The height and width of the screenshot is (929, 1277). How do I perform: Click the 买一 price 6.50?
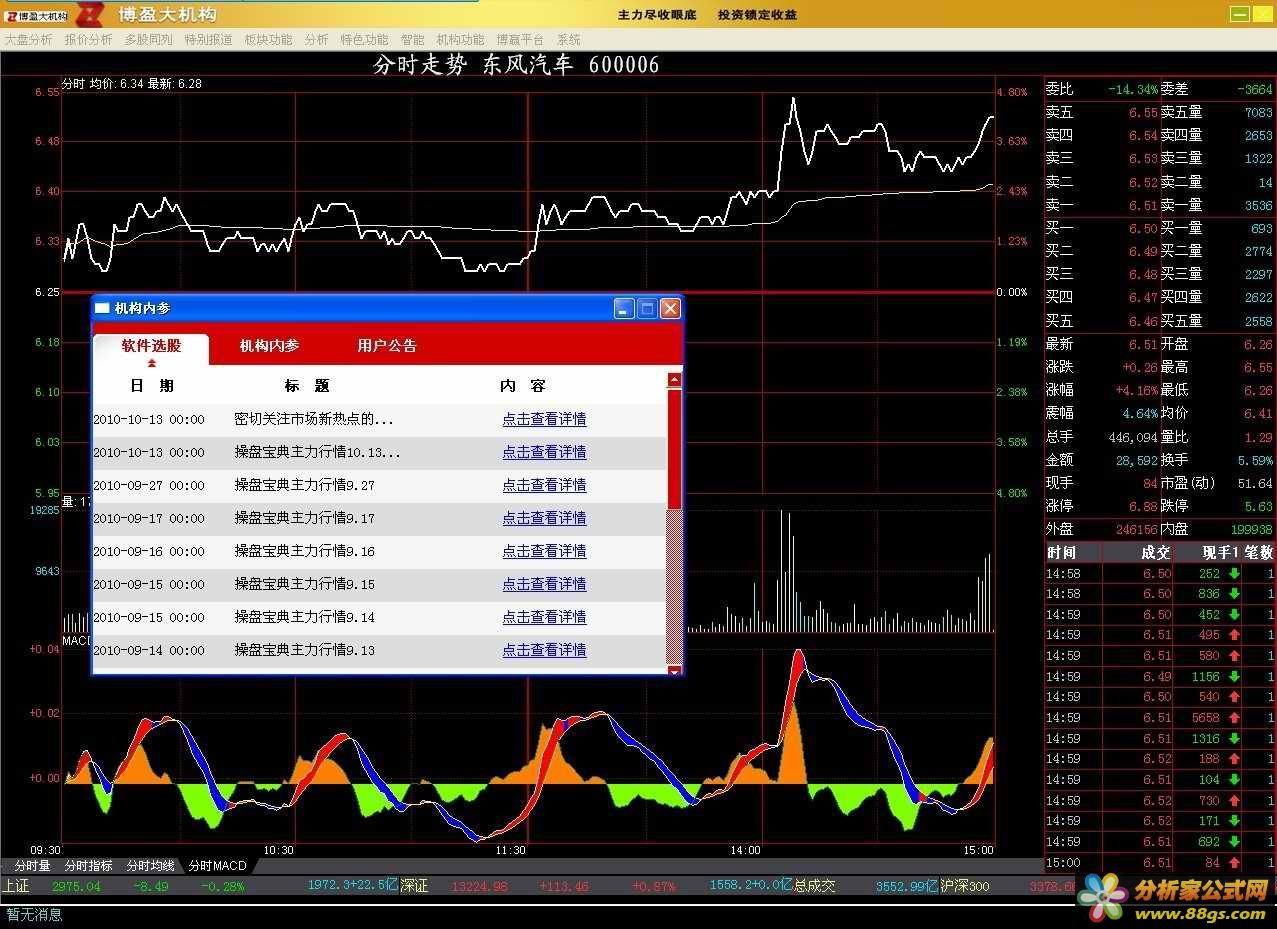[1143, 229]
